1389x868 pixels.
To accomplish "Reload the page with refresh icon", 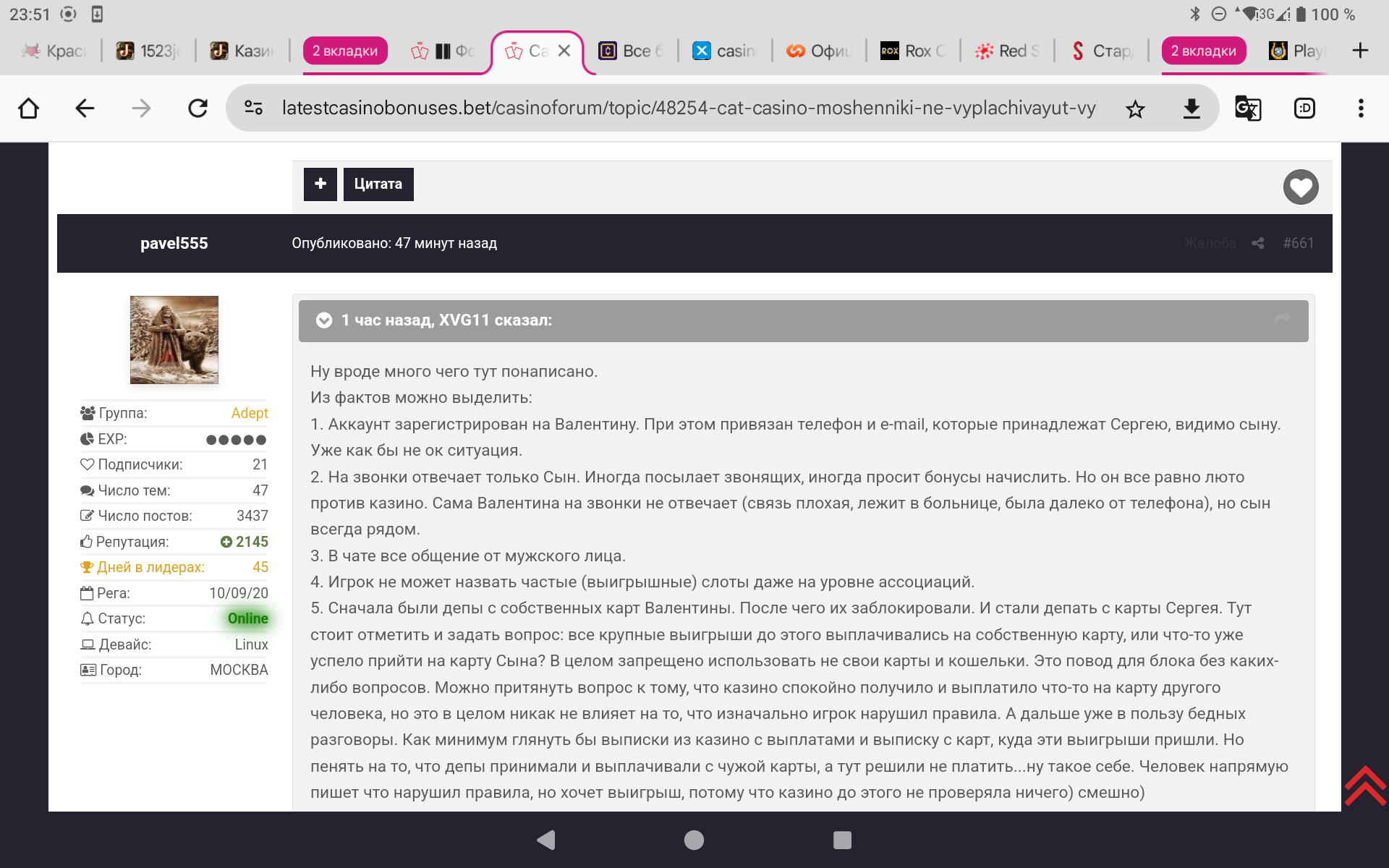I will 197,109.
